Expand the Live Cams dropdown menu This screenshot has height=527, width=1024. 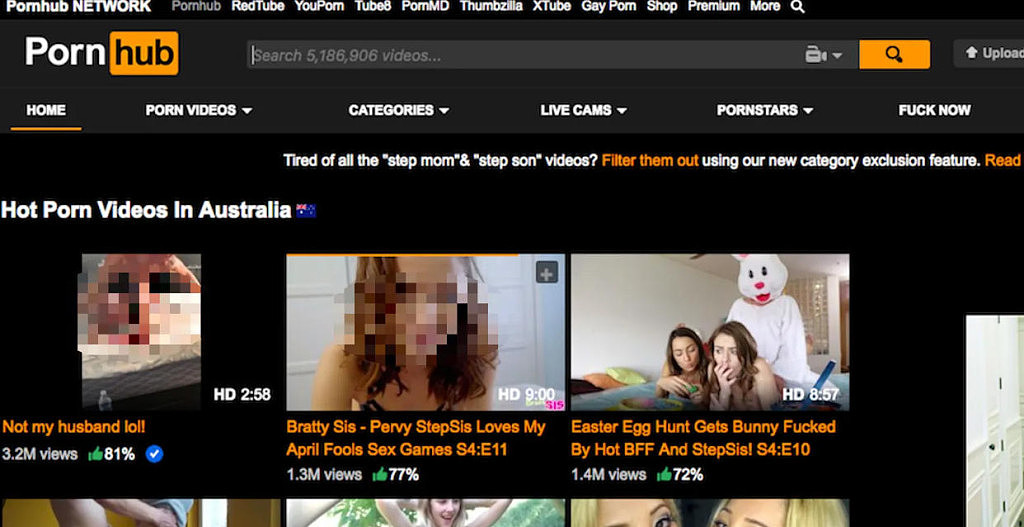[x=583, y=110]
